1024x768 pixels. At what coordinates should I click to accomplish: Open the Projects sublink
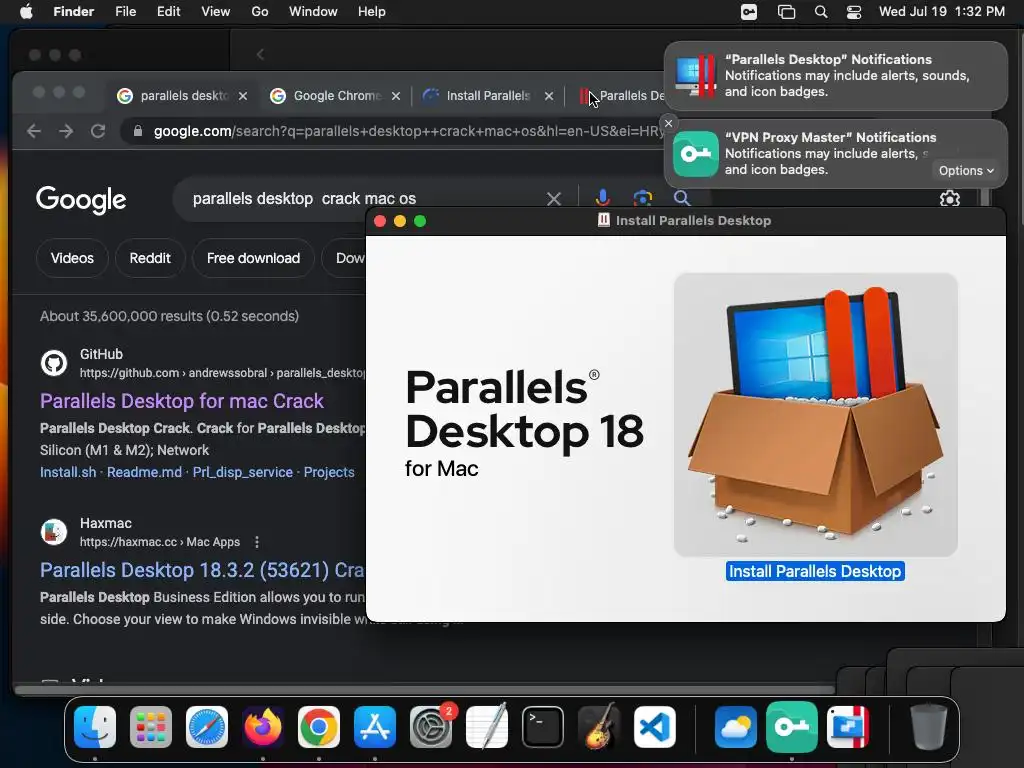329,472
